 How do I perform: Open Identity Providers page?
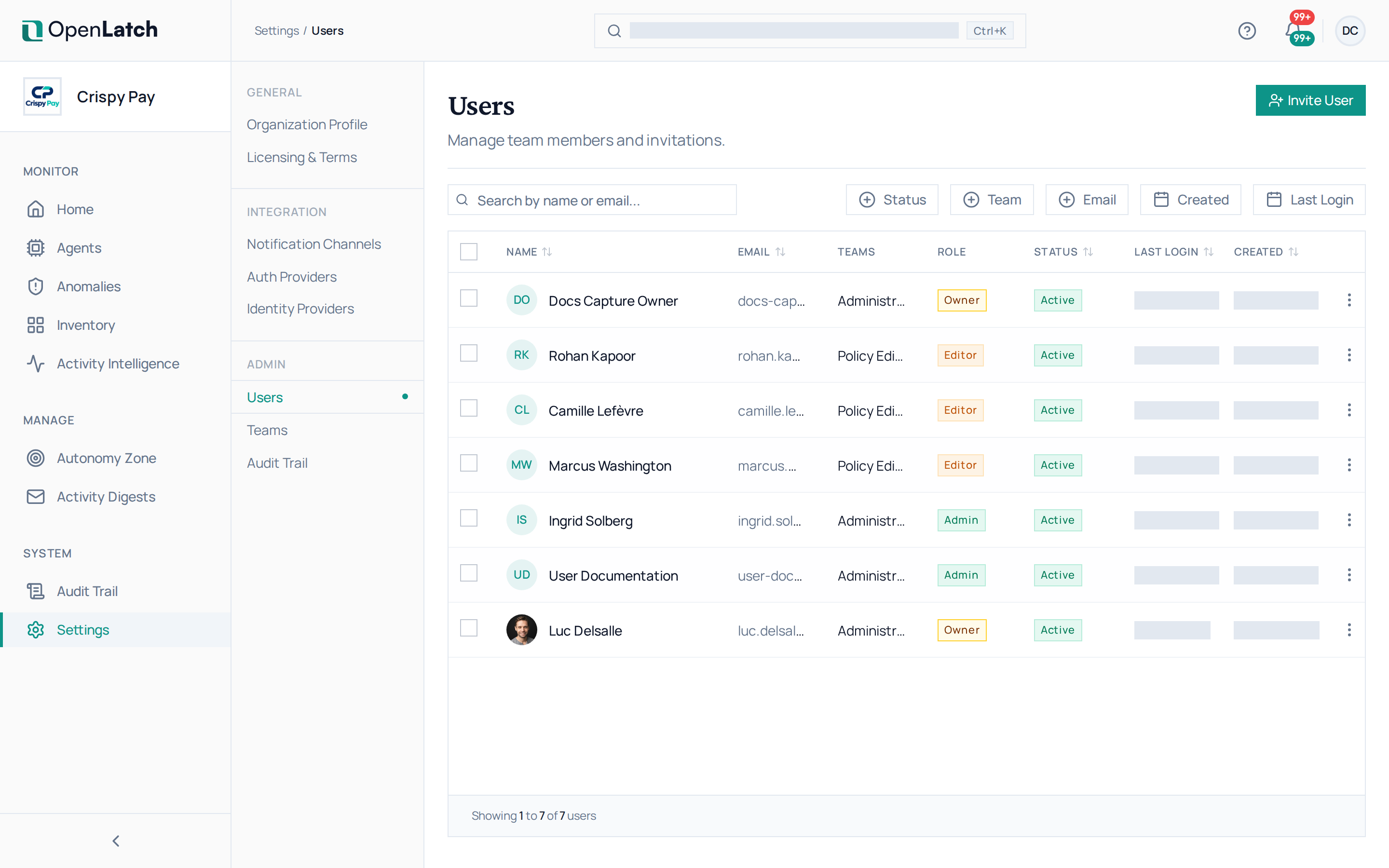click(x=300, y=309)
